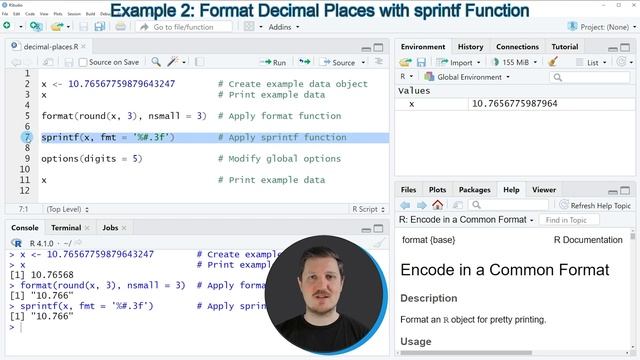This screenshot has width=640, height=360.
Task: Clear environment objects with broom icon
Action: click(x=553, y=62)
